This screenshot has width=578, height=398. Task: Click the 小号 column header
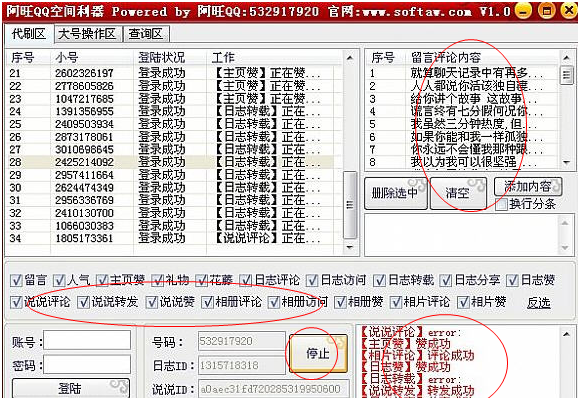67,58
